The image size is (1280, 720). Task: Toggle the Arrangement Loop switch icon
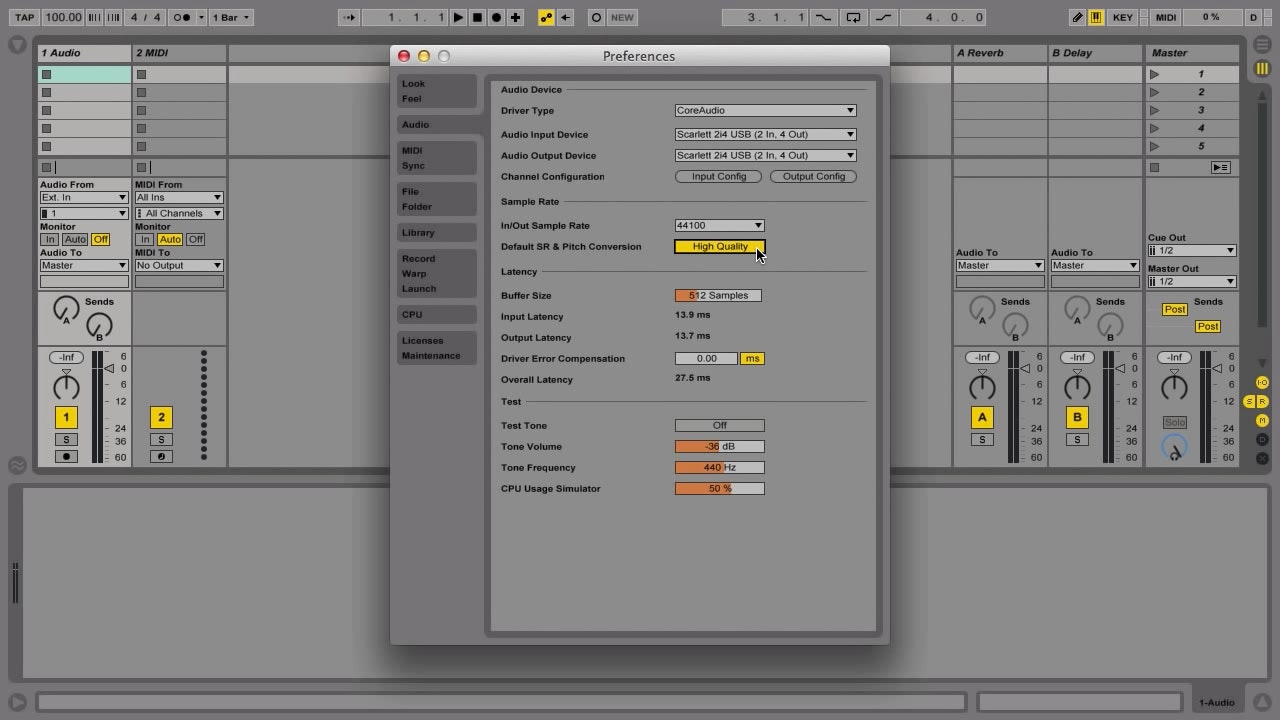853,17
